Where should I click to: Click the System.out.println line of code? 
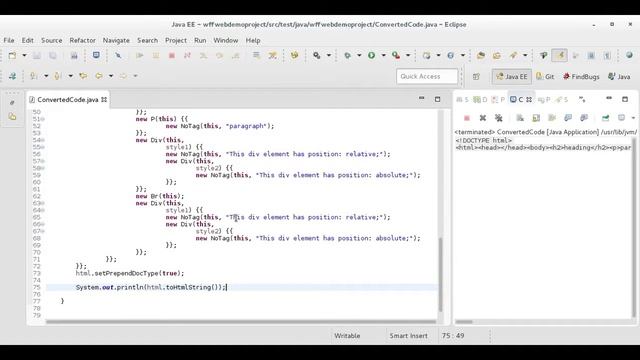[151, 287]
